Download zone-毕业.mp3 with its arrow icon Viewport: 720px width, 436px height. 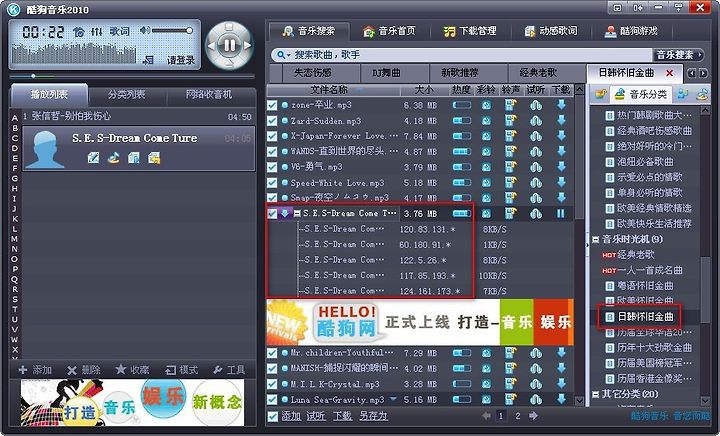(561, 105)
